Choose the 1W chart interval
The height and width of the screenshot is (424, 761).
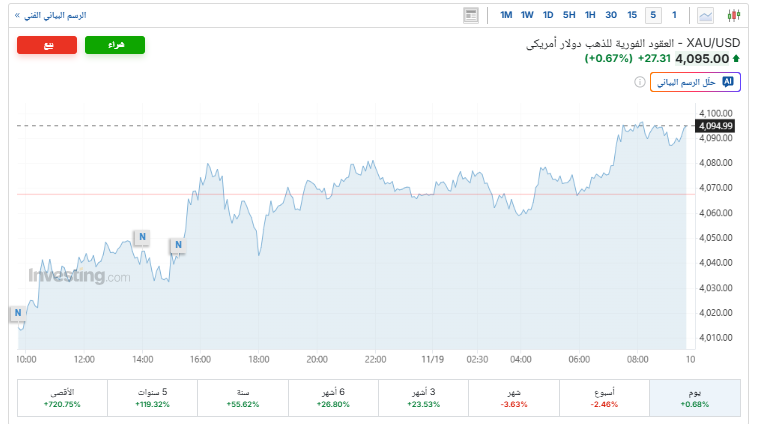527,15
